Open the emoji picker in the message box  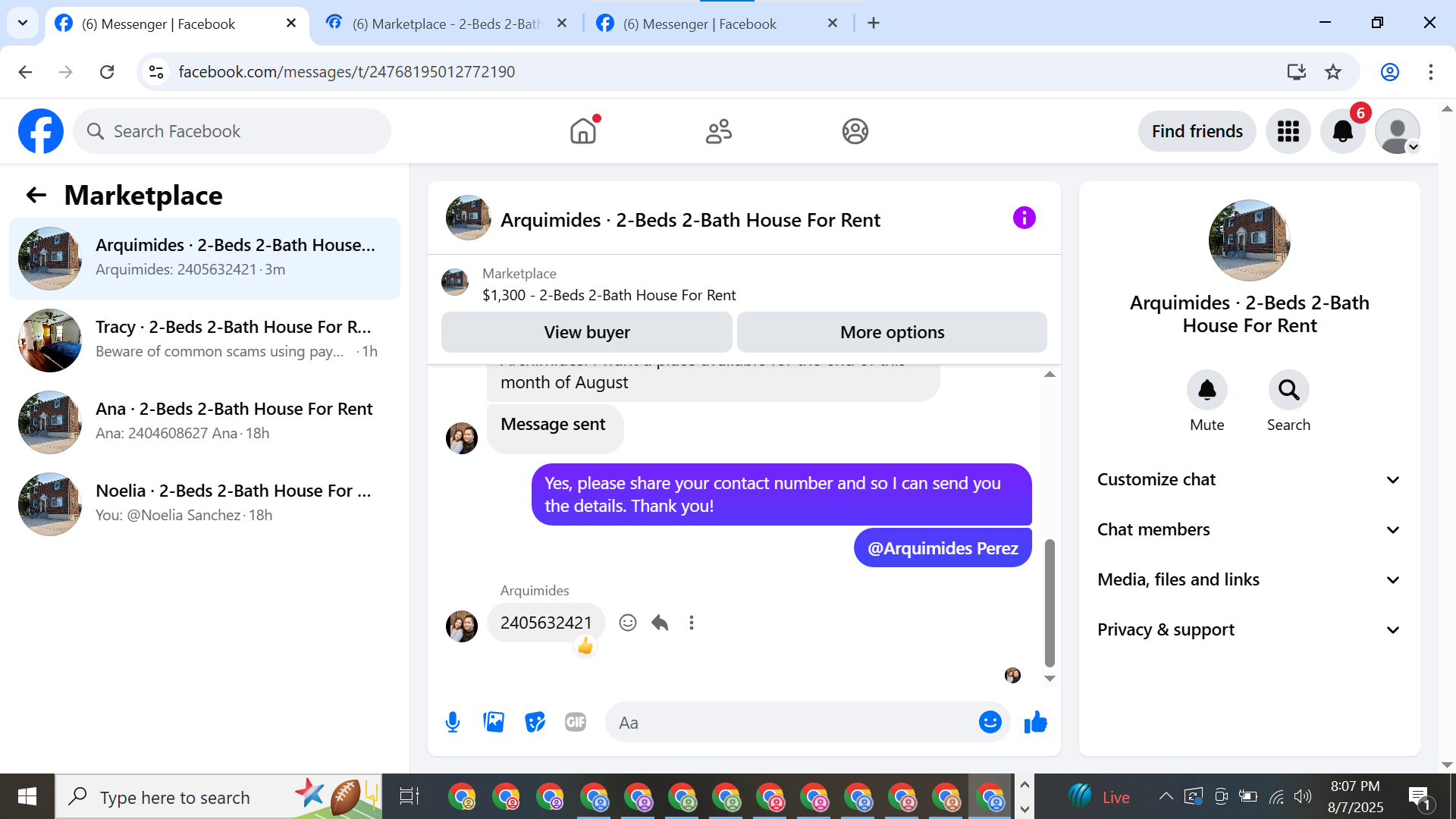(990, 723)
